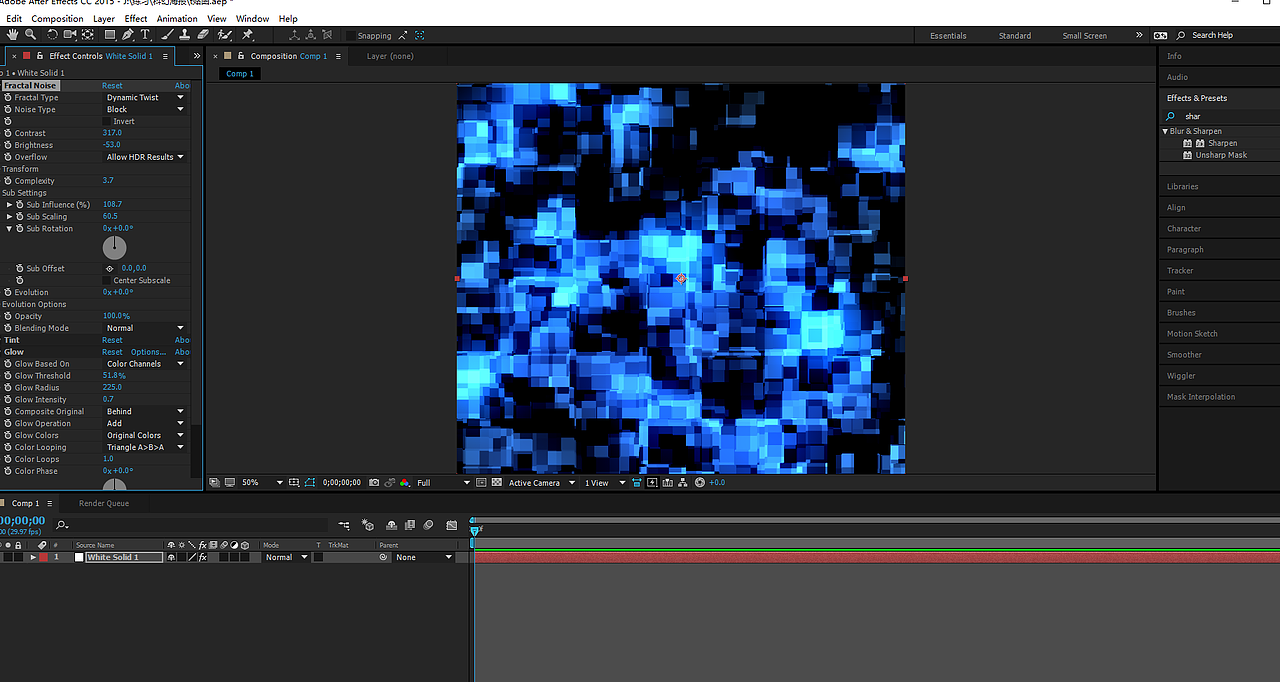Open Show Channel color management icon

[405, 482]
